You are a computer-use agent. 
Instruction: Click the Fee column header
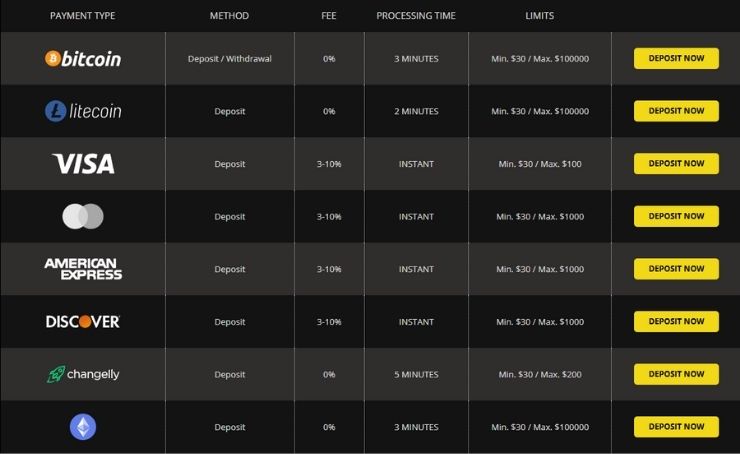pyautogui.click(x=329, y=16)
